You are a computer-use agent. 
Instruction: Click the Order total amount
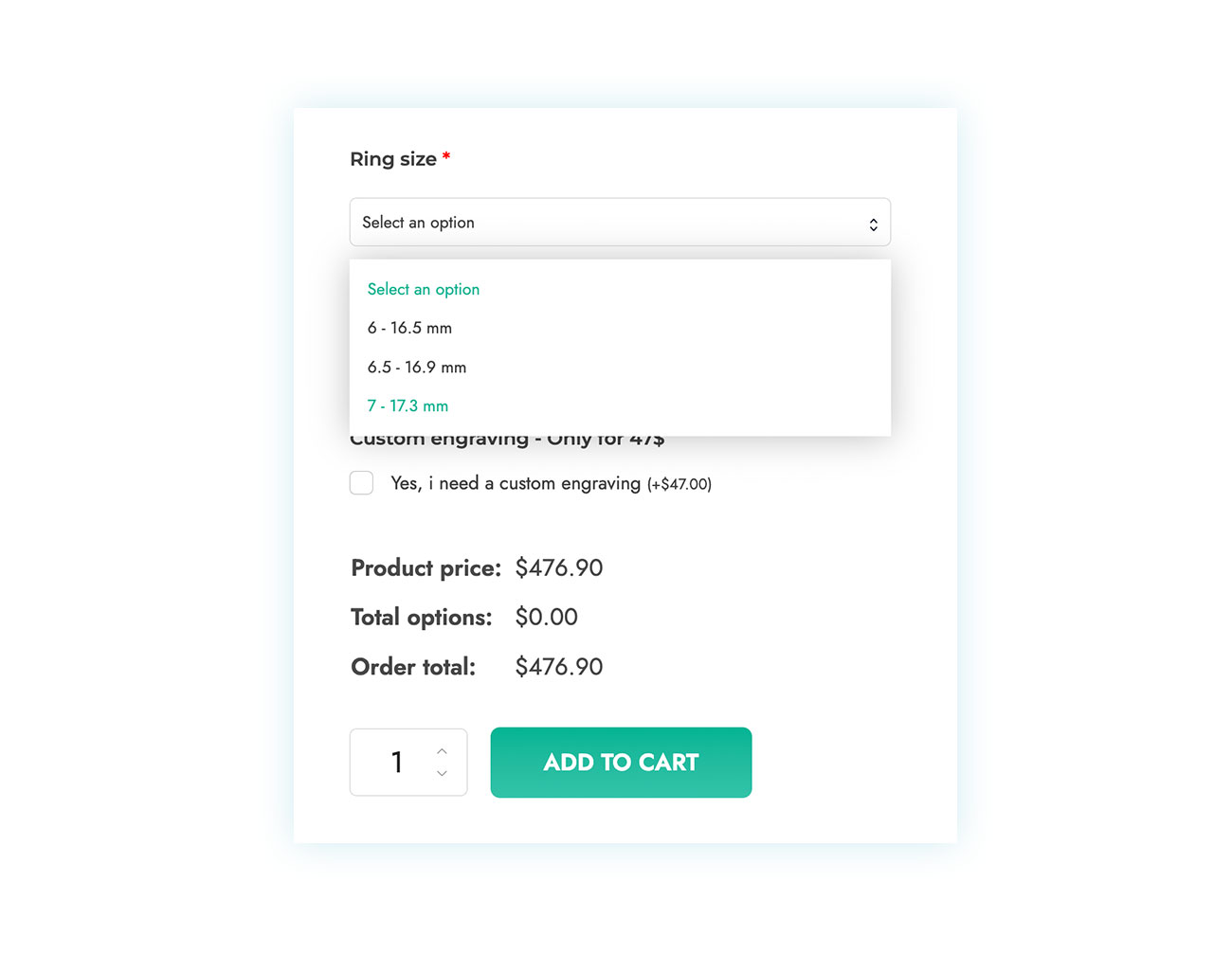[559, 666]
